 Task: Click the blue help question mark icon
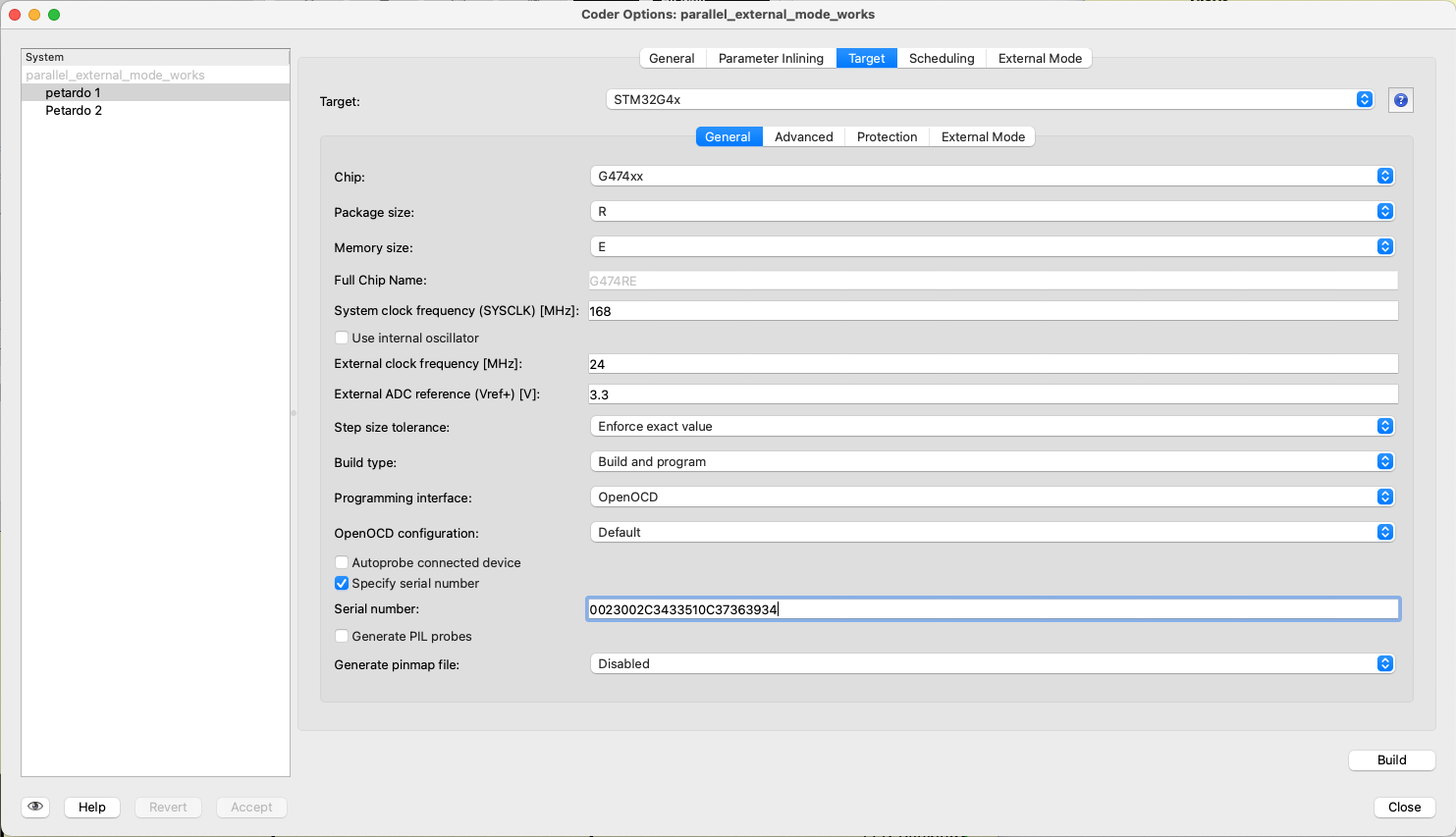1400,100
